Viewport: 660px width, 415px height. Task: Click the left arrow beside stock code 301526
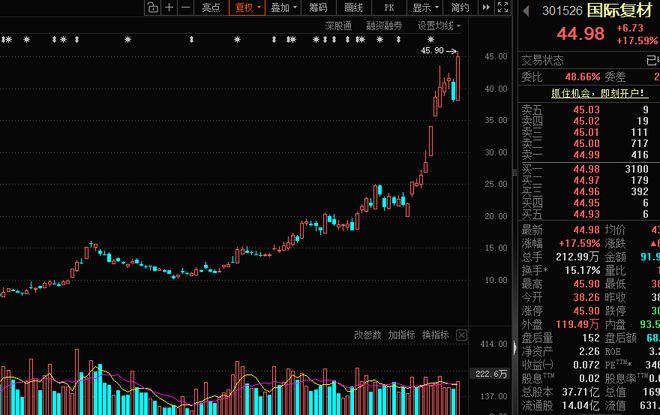526,11
